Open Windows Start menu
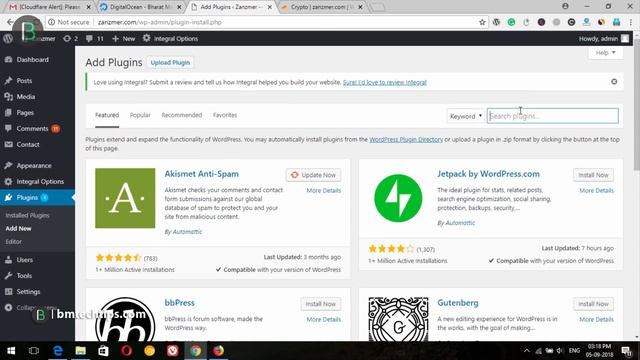This screenshot has width=640, height=360. [x=11, y=351]
